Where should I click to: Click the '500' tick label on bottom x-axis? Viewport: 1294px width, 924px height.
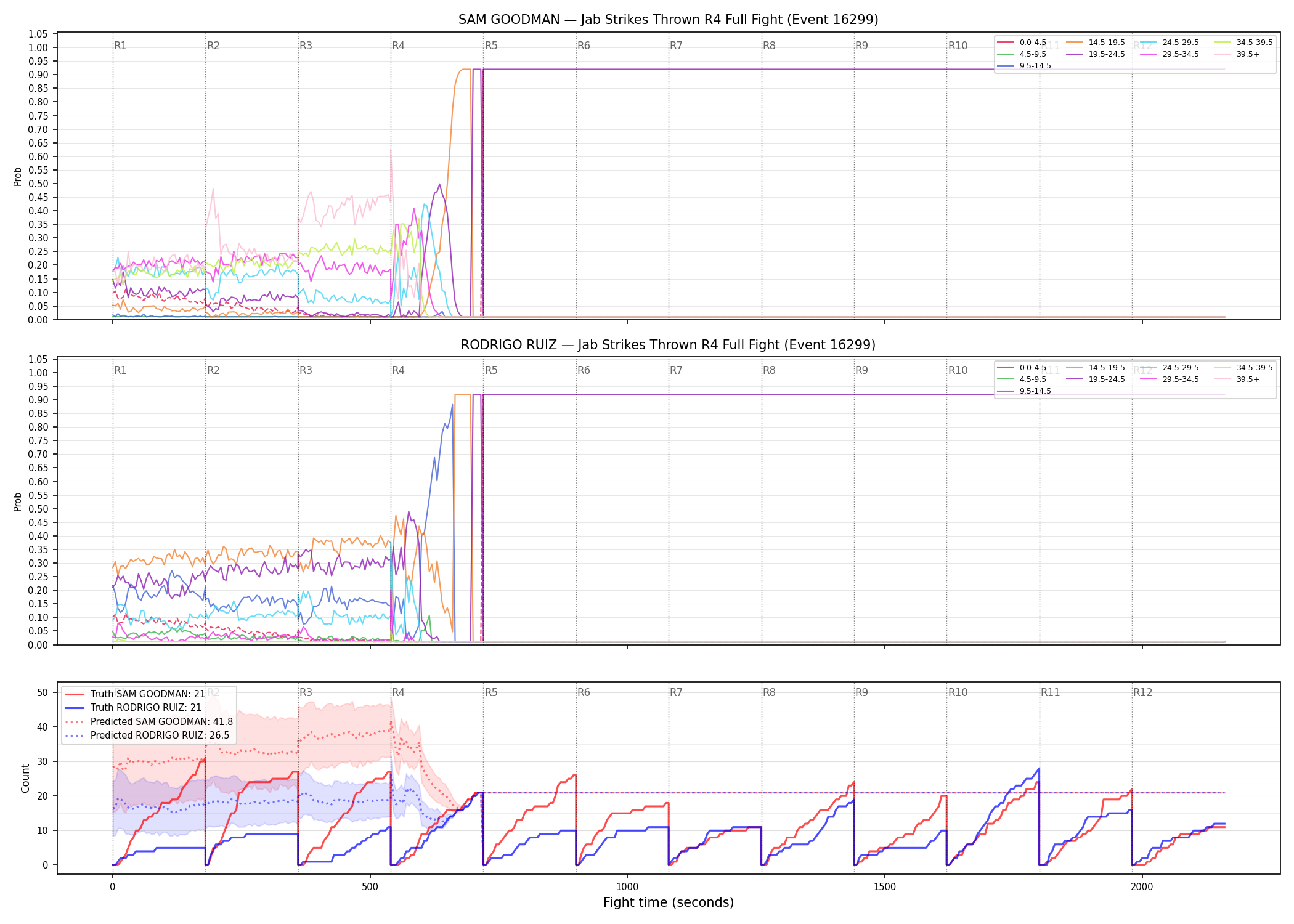370,887
